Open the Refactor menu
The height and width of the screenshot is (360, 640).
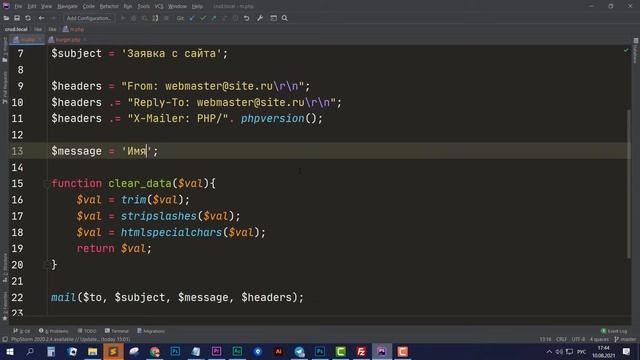pyautogui.click(x=109, y=7)
